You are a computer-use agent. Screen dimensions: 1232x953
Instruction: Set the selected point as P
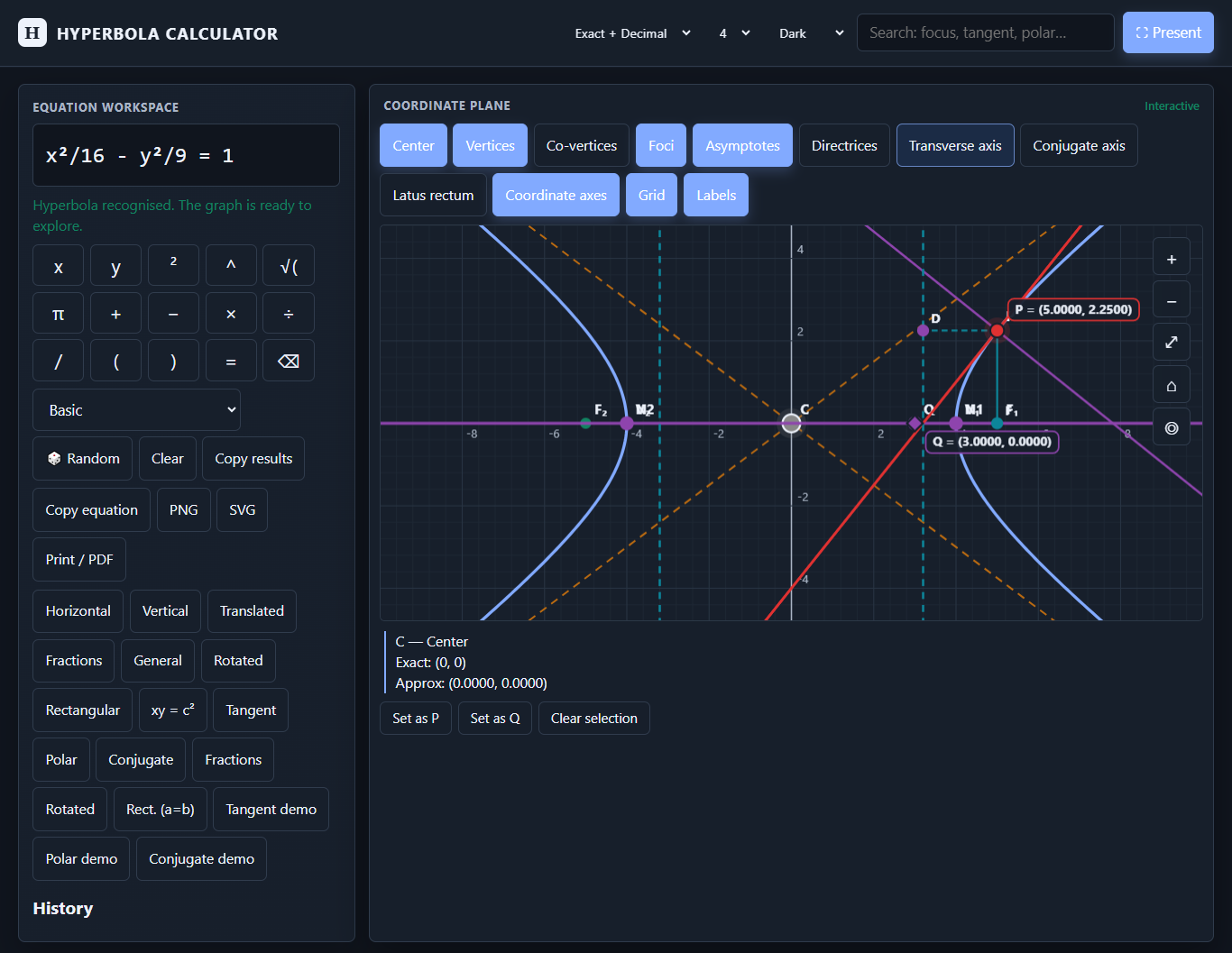[416, 719]
